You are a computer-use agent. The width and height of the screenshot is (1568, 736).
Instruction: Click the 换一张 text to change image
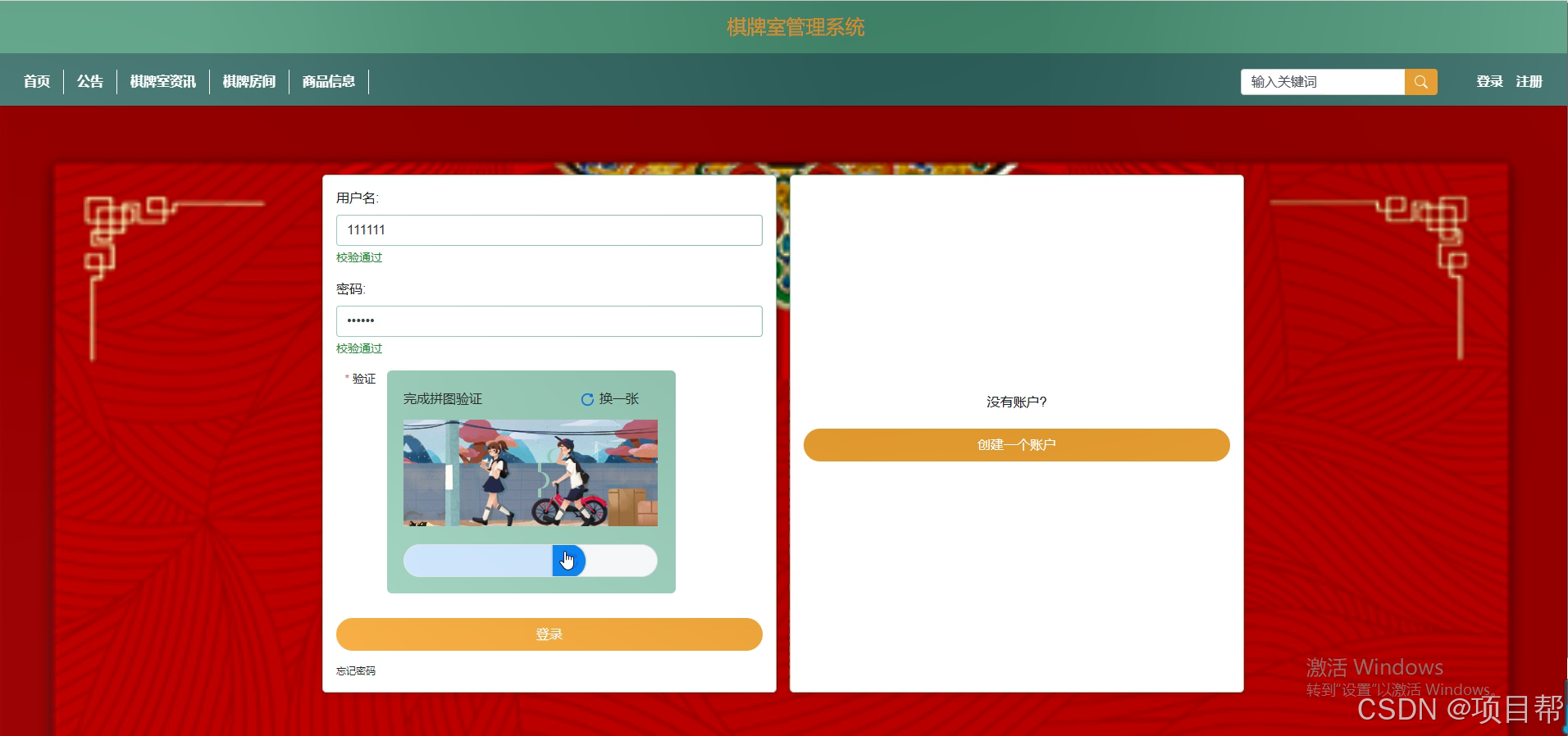pyautogui.click(x=618, y=399)
